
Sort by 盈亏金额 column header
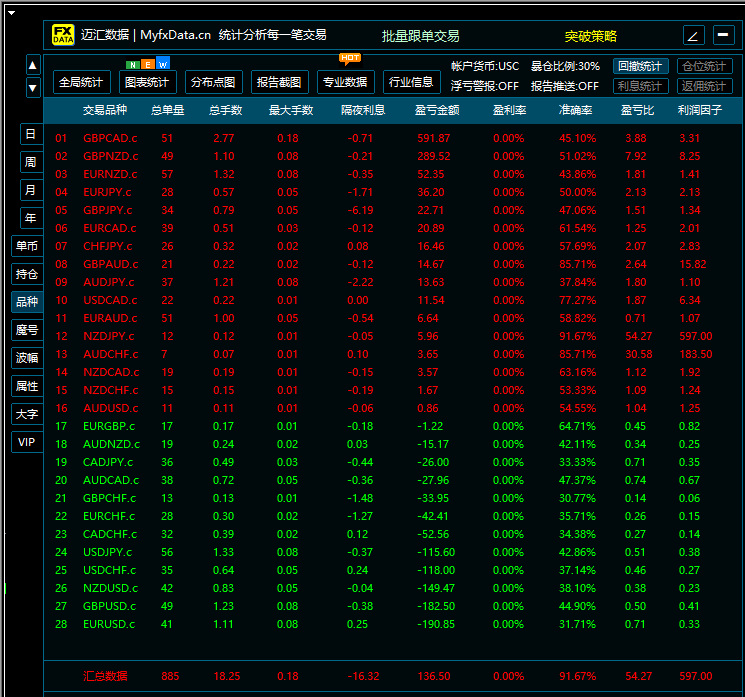point(437,110)
